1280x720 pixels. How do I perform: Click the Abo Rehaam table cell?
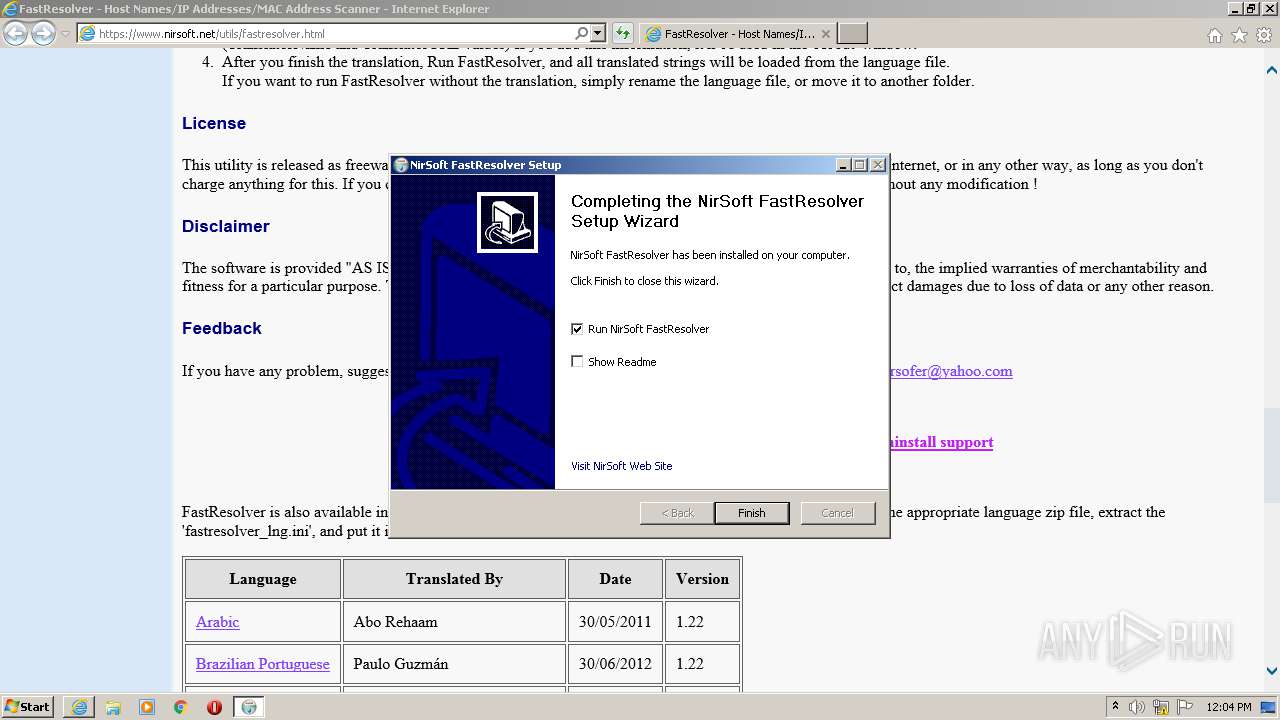coord(454,622)
